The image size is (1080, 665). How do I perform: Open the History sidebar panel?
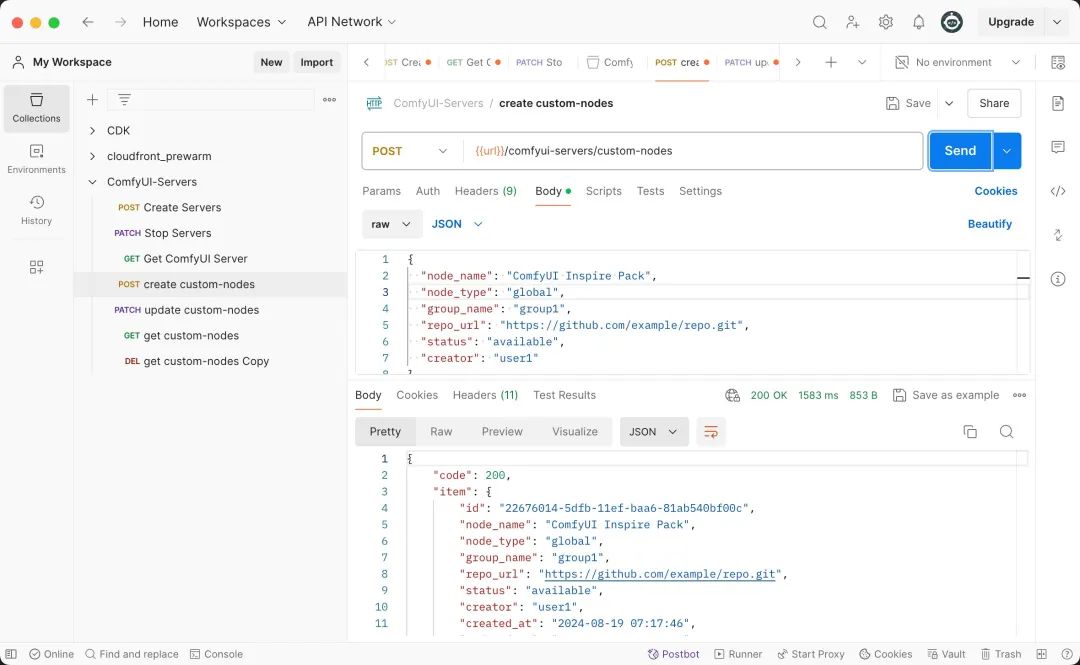coord(37,210)
